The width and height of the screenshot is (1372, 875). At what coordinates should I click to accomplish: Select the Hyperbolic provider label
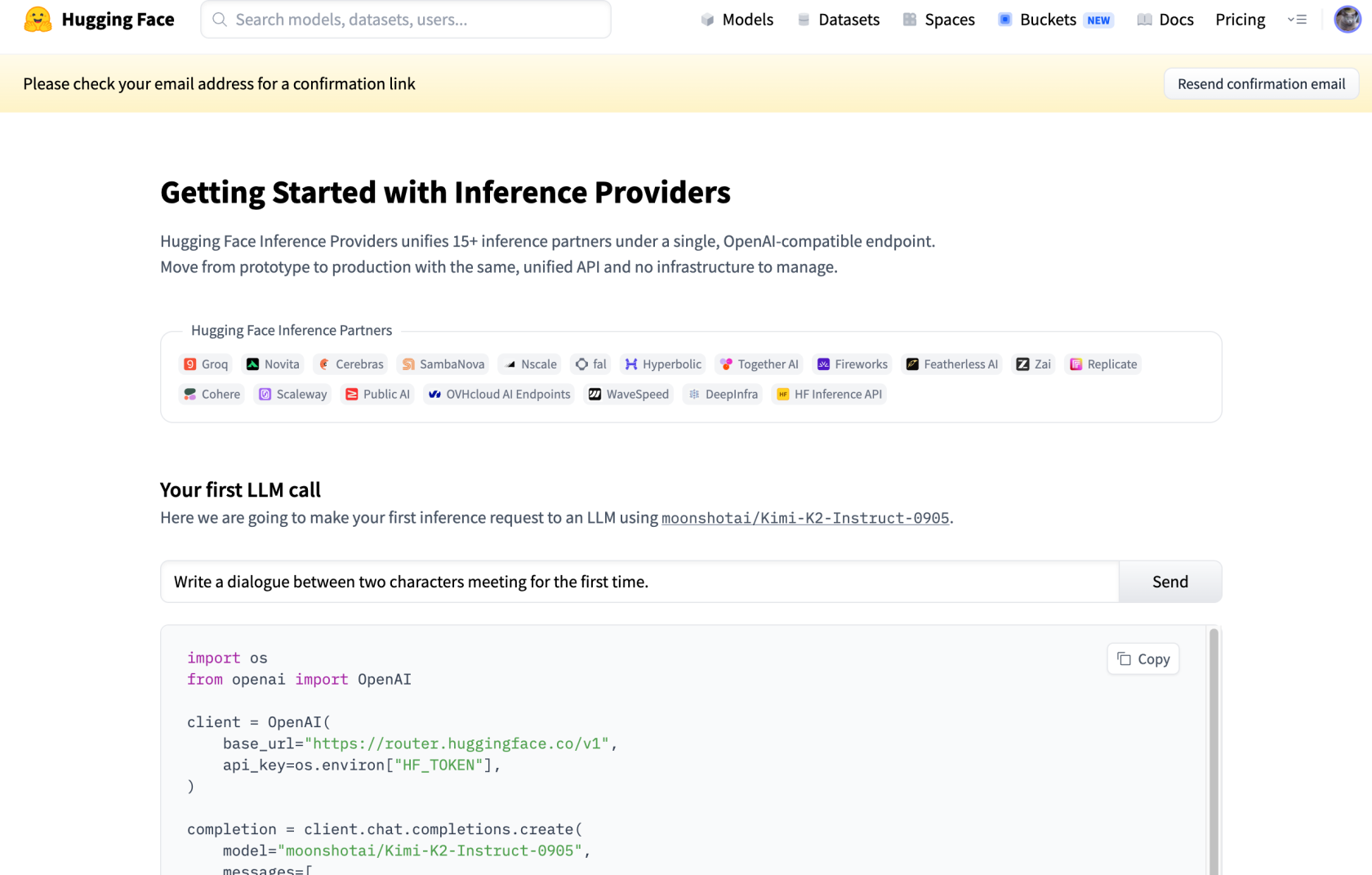(672, 364)
